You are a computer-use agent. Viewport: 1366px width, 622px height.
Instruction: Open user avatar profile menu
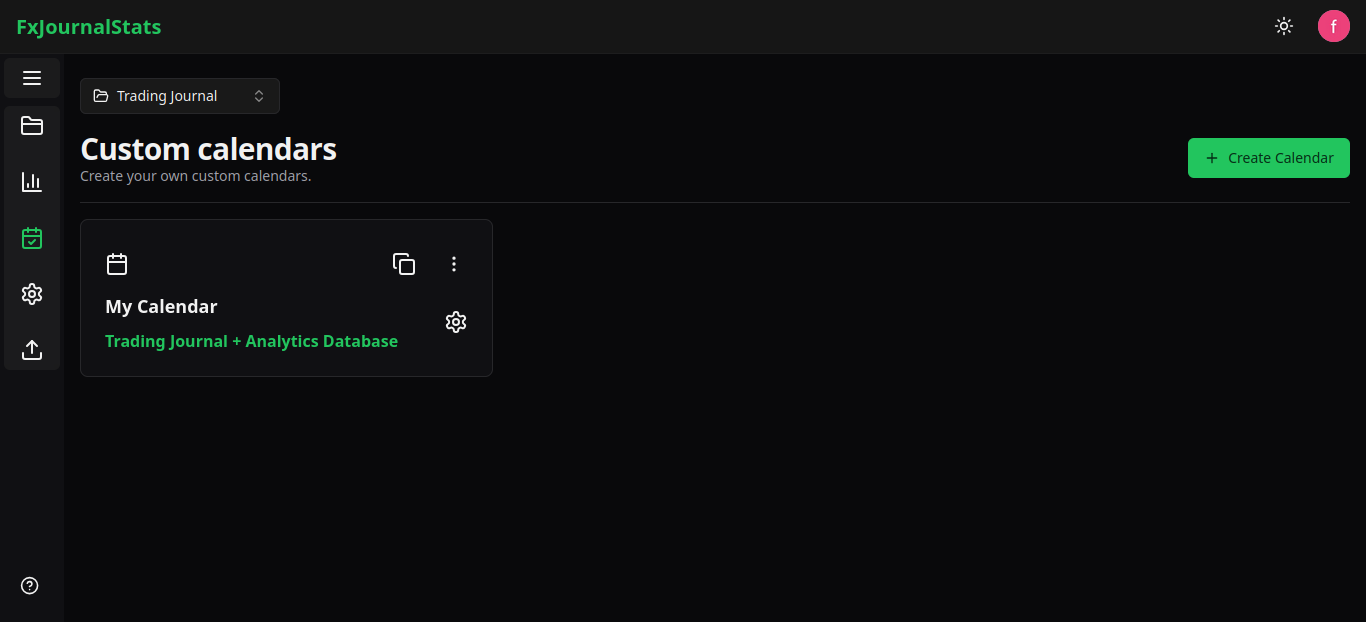point(1334,27)
